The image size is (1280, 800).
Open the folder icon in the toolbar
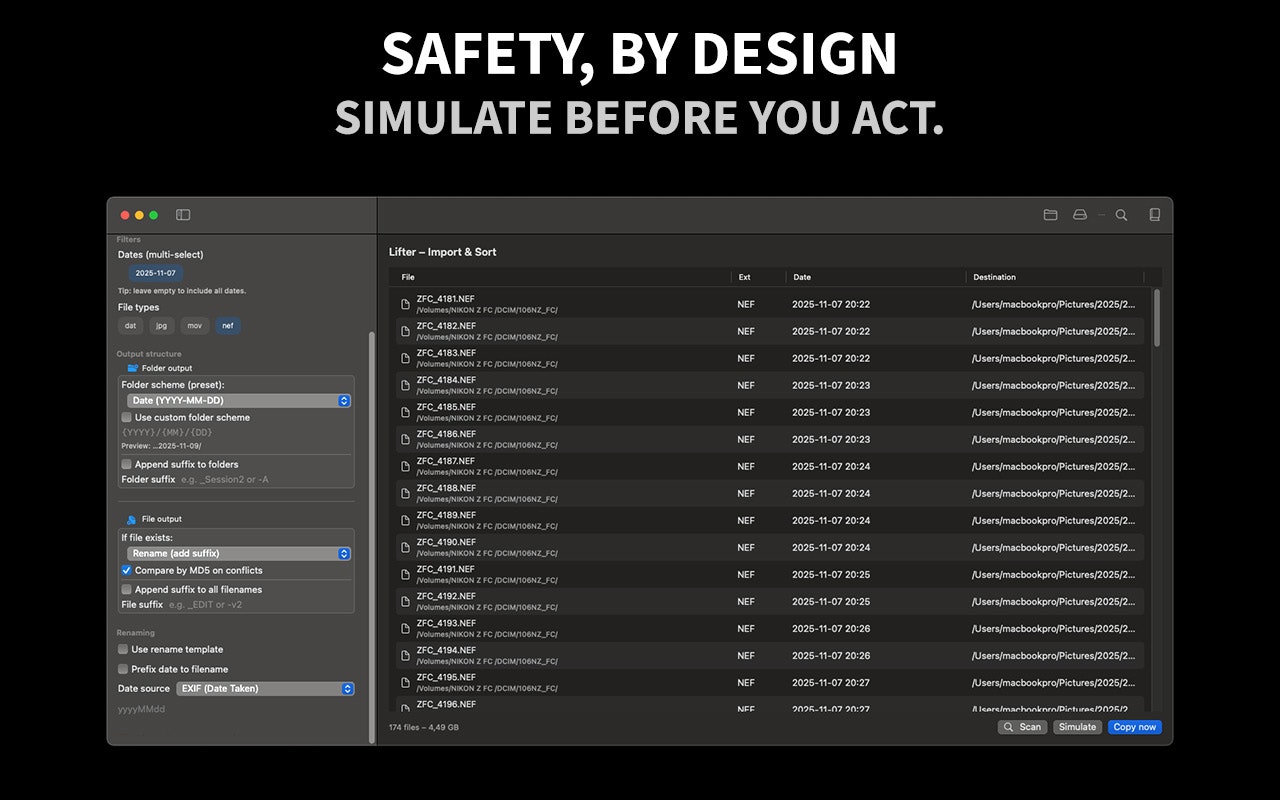tap(1051, 214)
